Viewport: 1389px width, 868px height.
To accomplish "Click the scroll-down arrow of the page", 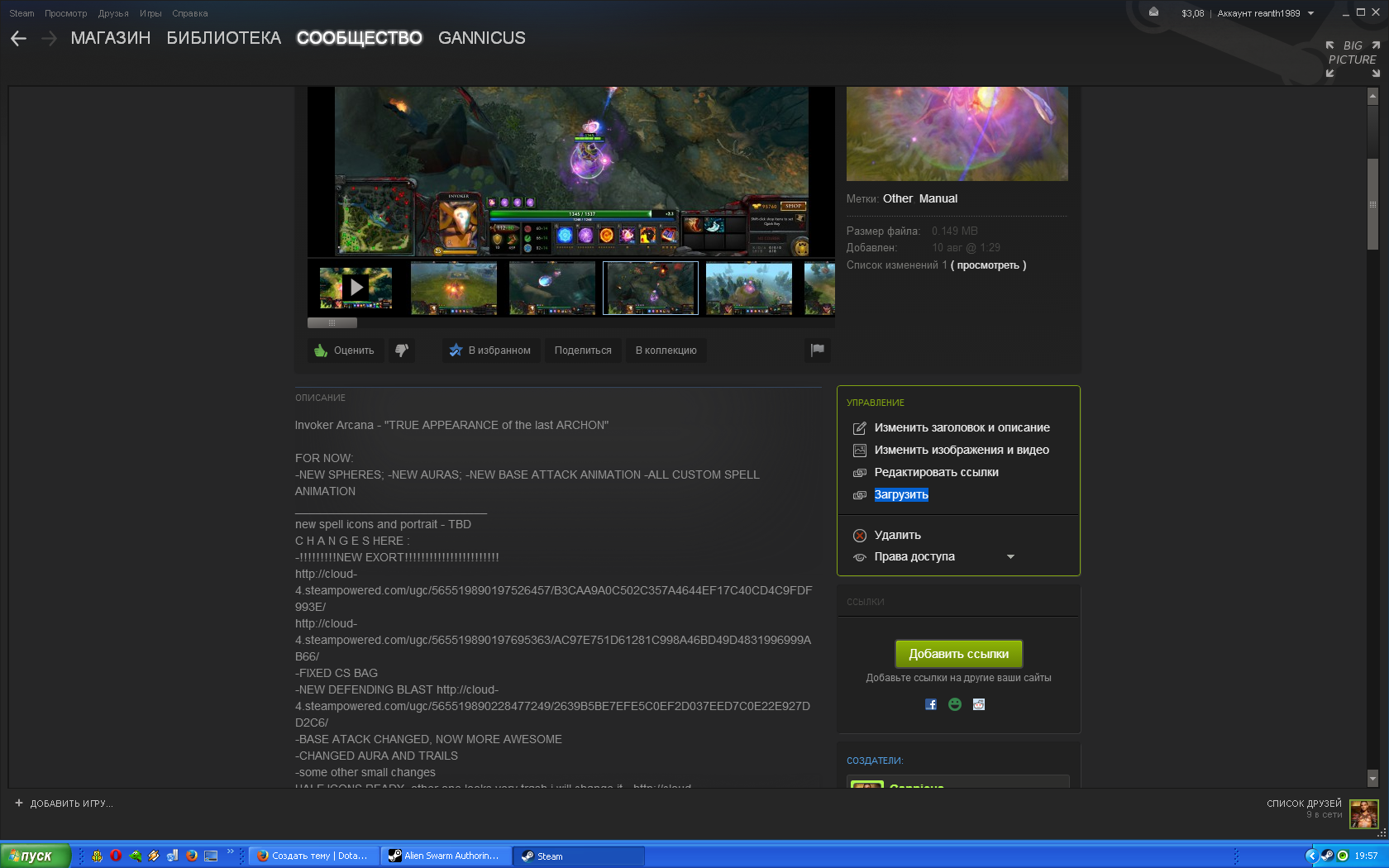I will click(x=1372, y=778).
